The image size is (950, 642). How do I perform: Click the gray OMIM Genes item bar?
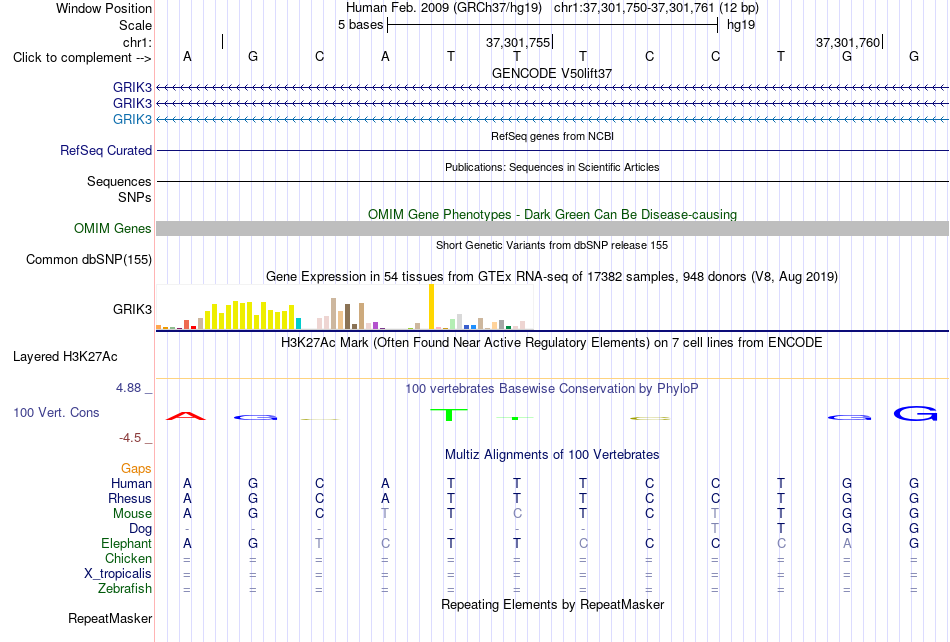pos(552,228)
